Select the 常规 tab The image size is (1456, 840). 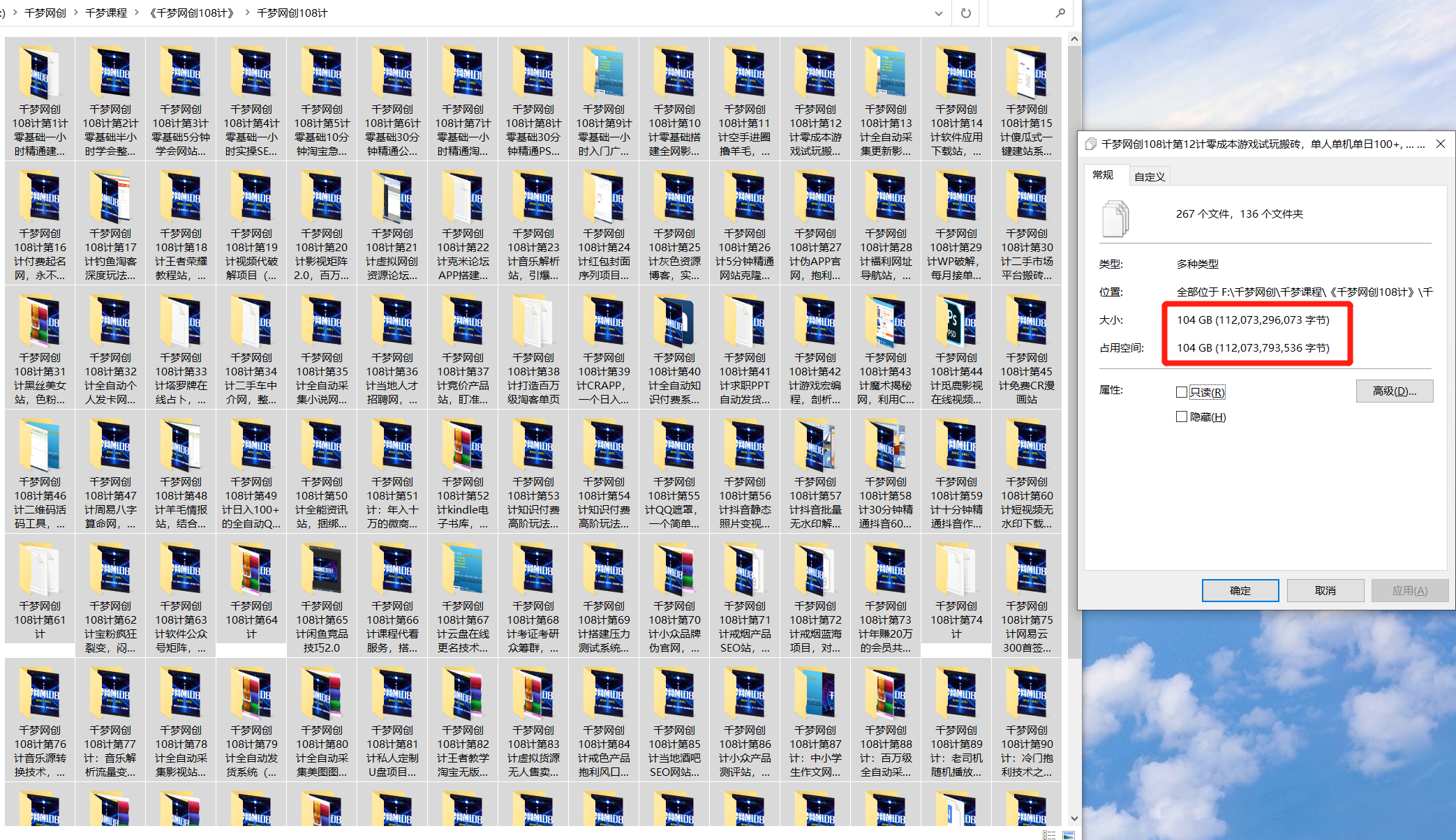click(x=1103, y=175)
